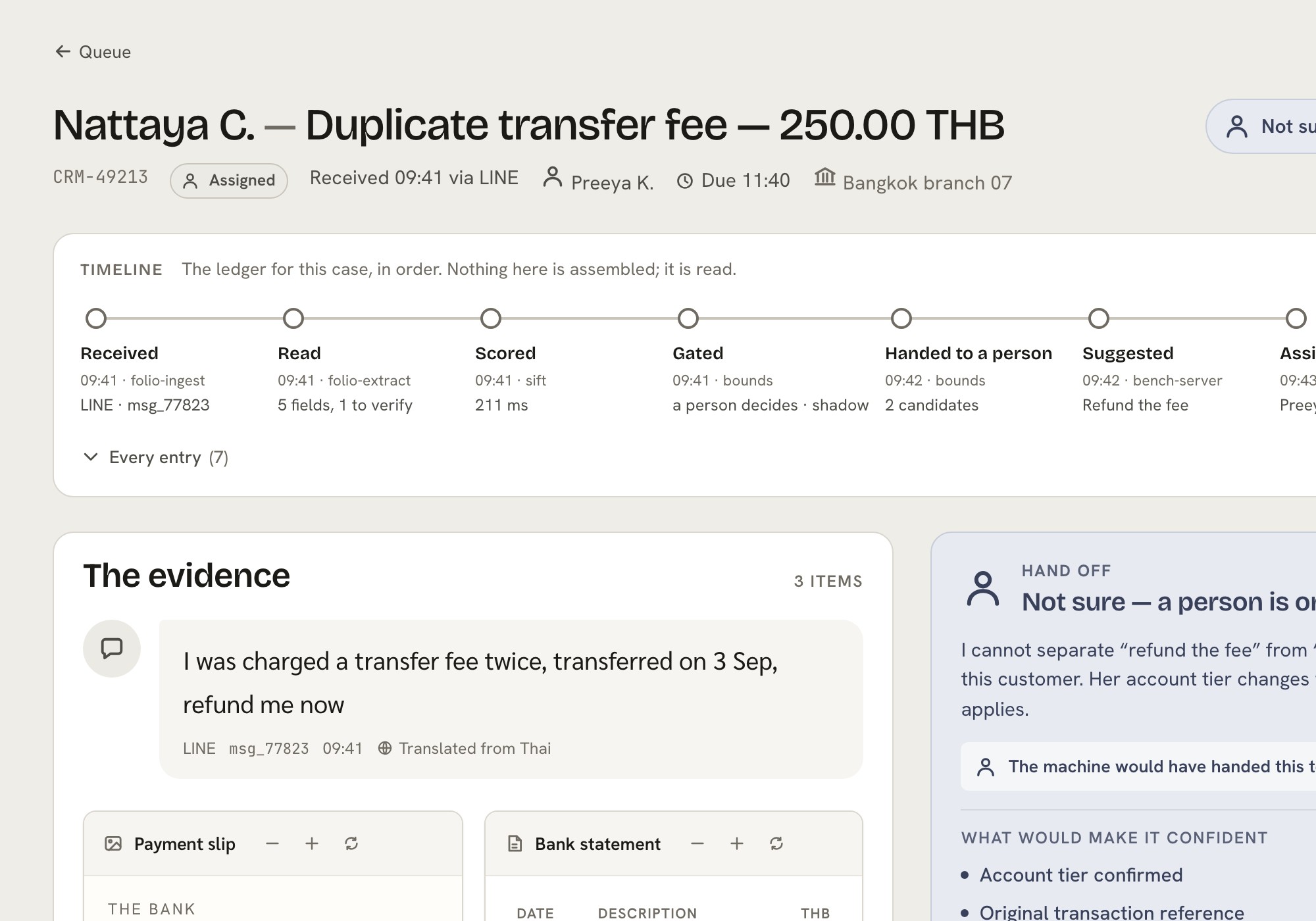Click 'Received 09:41 via LINE' text

point(414,178)
